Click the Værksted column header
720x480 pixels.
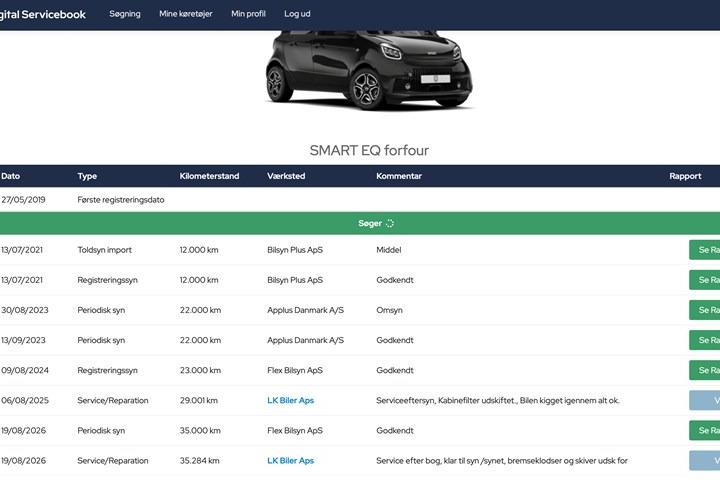click(x=286, y=176)
